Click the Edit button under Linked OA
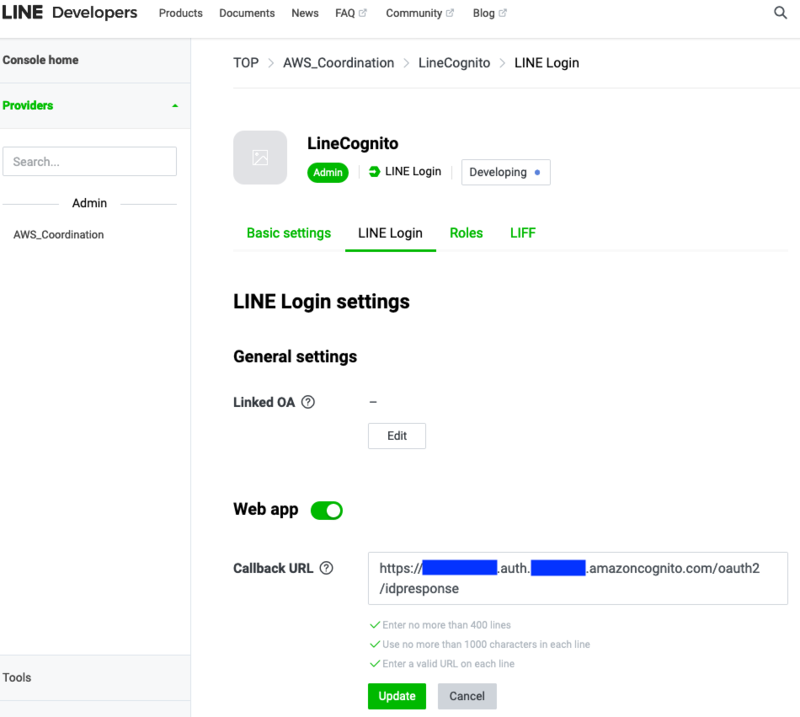Viewport: 800px width, 717px height. click(x=397, y=436)
